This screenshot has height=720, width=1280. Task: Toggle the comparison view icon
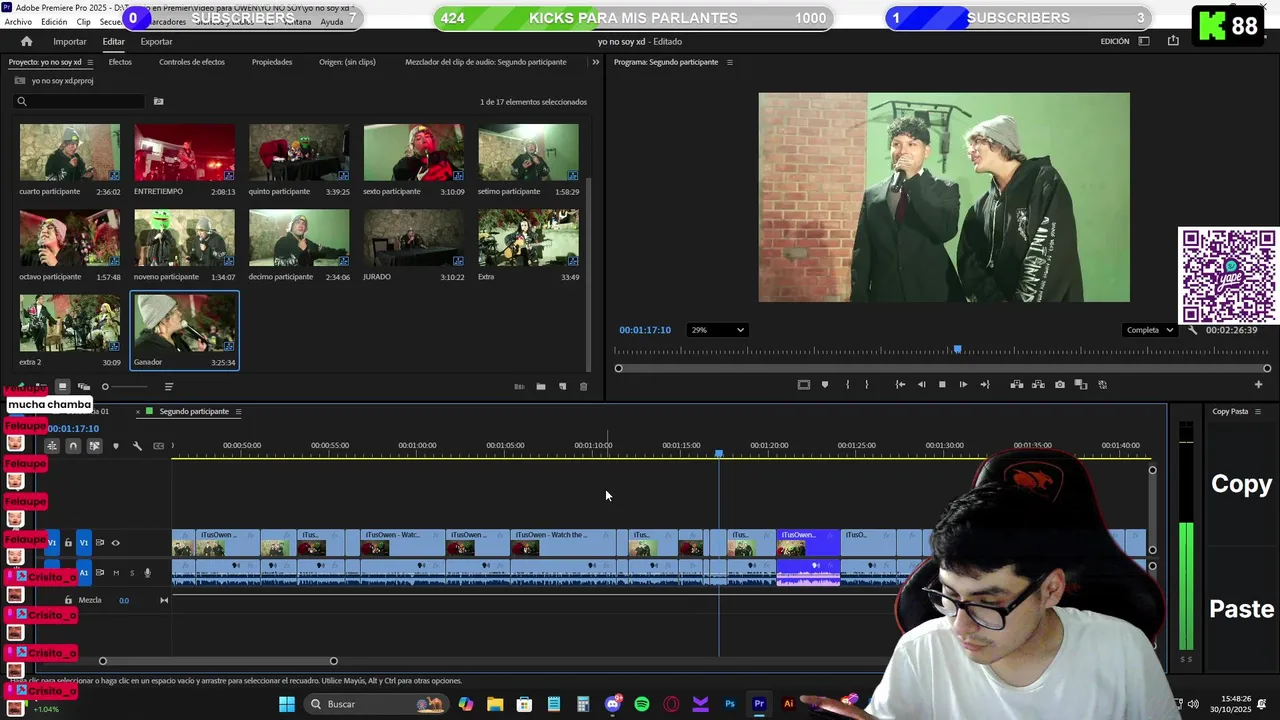click(x=1081, y=385)
